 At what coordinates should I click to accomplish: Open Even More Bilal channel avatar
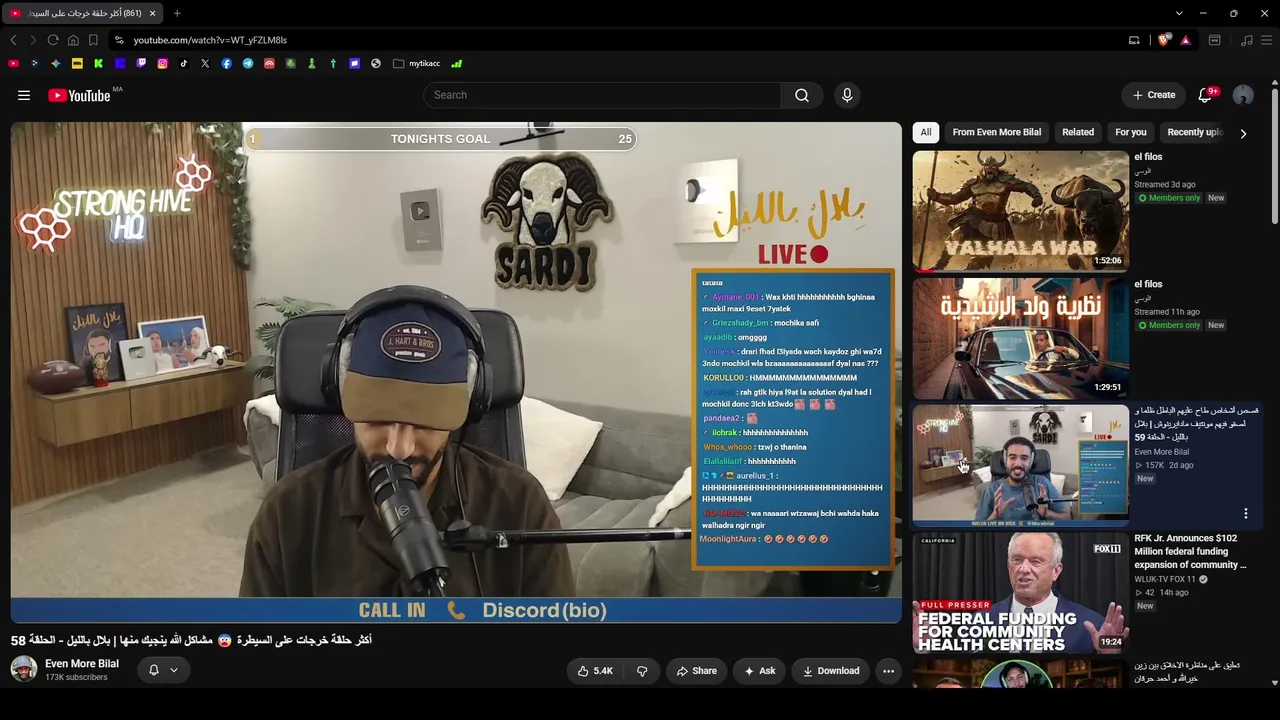(x=24, y=669)
